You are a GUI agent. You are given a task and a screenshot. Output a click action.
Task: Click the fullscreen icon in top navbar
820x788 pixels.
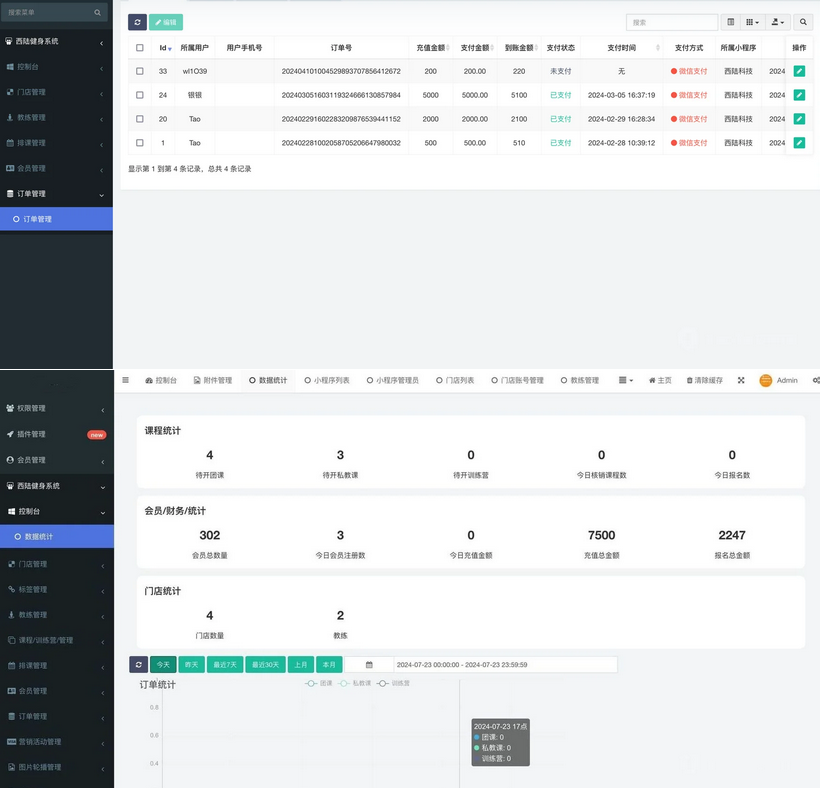[741, 380]
